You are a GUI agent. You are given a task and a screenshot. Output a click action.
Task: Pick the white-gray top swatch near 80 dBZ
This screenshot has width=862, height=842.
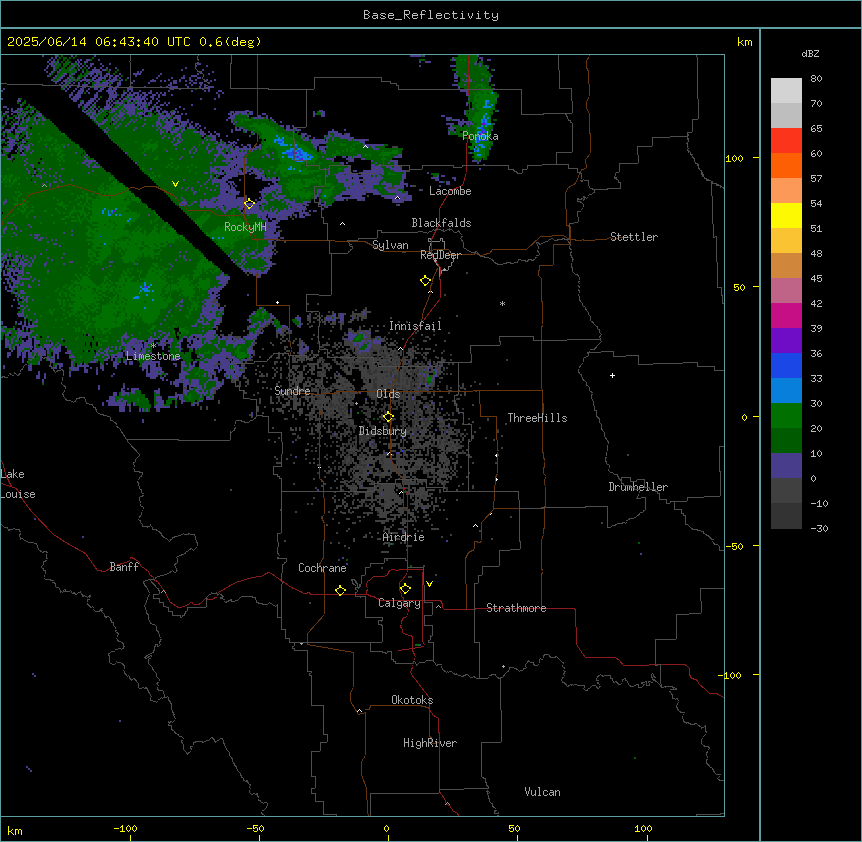coord(786,91)
